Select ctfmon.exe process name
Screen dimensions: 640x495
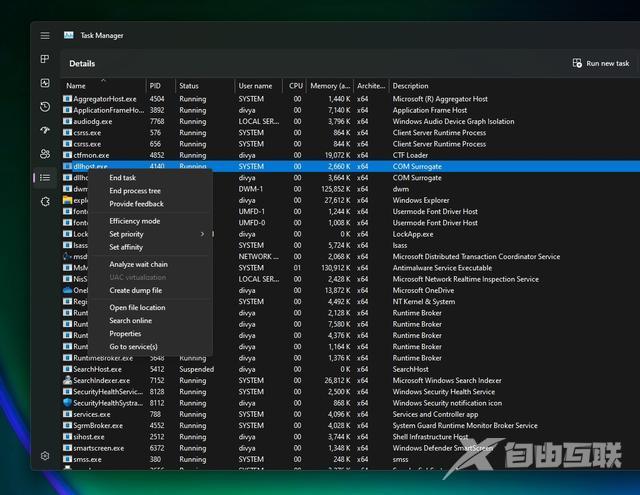[91, 155]
